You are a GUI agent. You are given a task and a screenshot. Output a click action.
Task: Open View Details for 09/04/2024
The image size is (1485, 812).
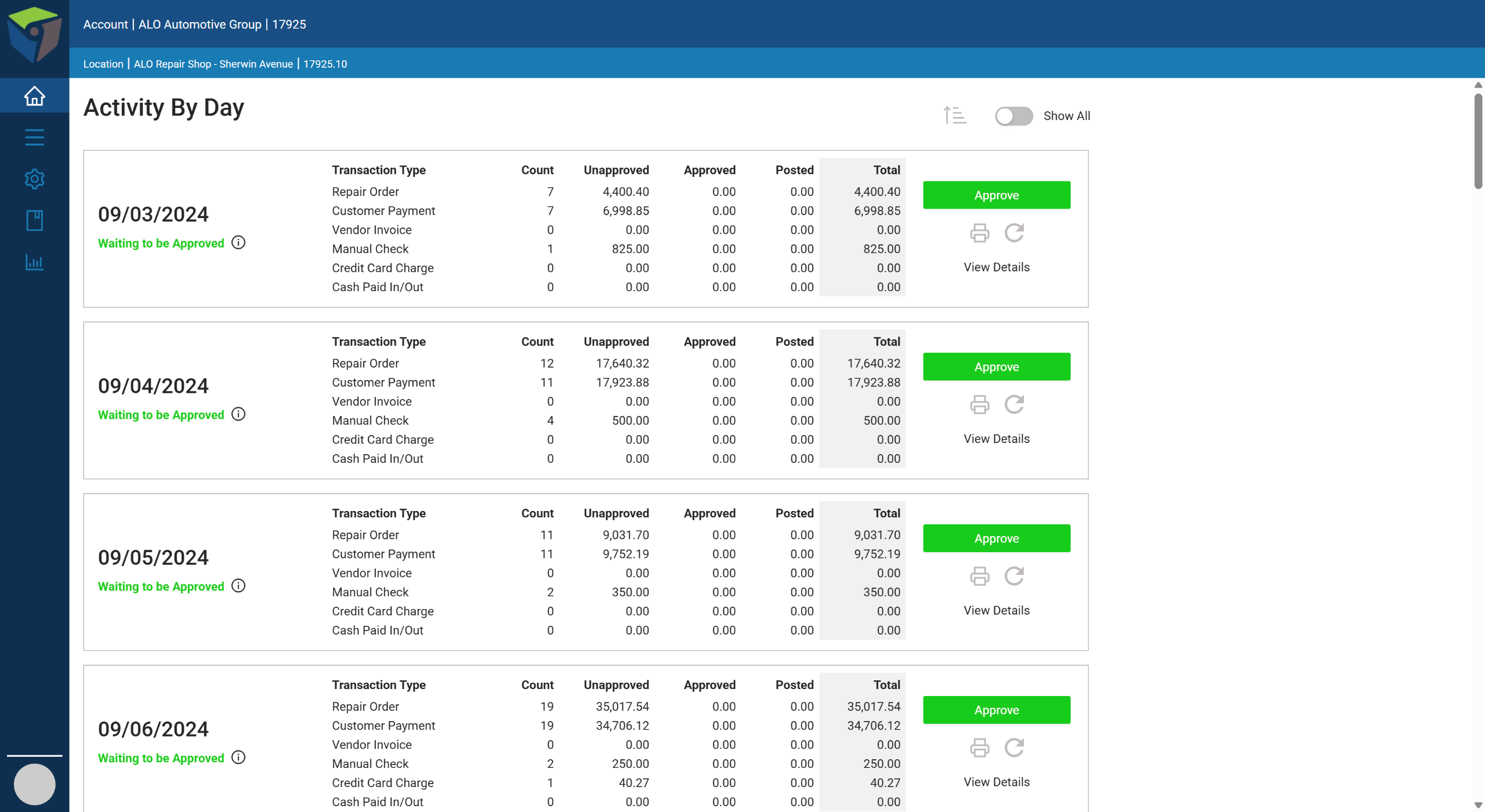click(x=996, y=439)
